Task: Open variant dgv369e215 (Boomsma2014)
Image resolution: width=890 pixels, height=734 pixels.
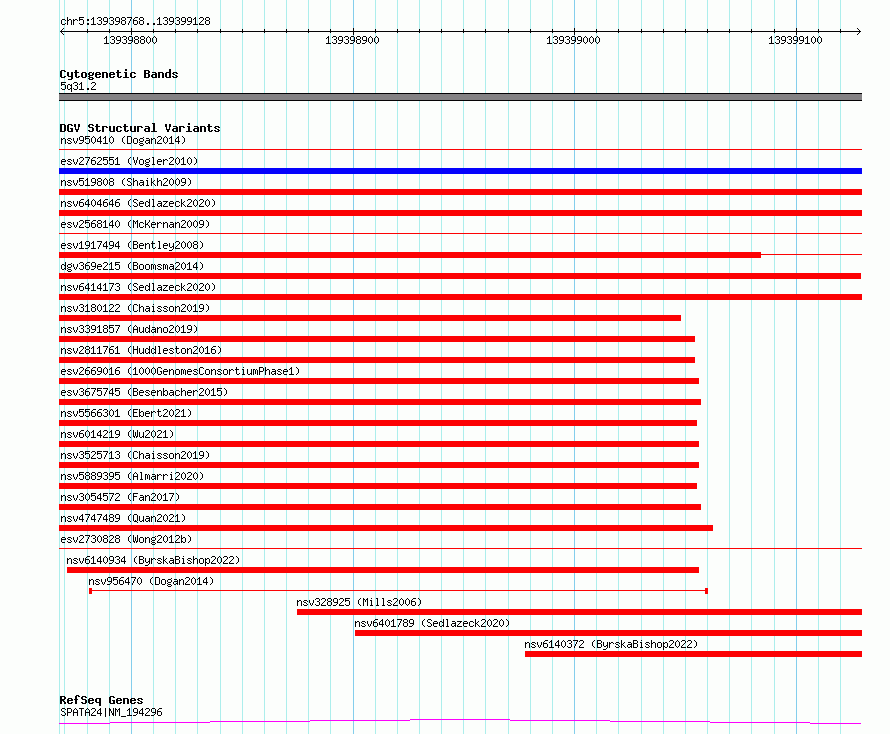Action: click(132, 266)
